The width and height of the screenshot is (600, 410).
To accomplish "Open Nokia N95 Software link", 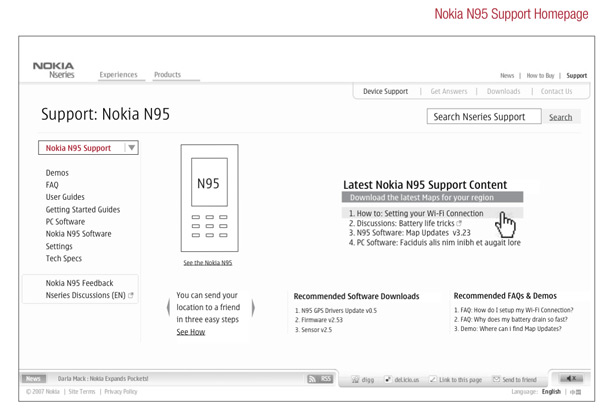I will (78, 234).
